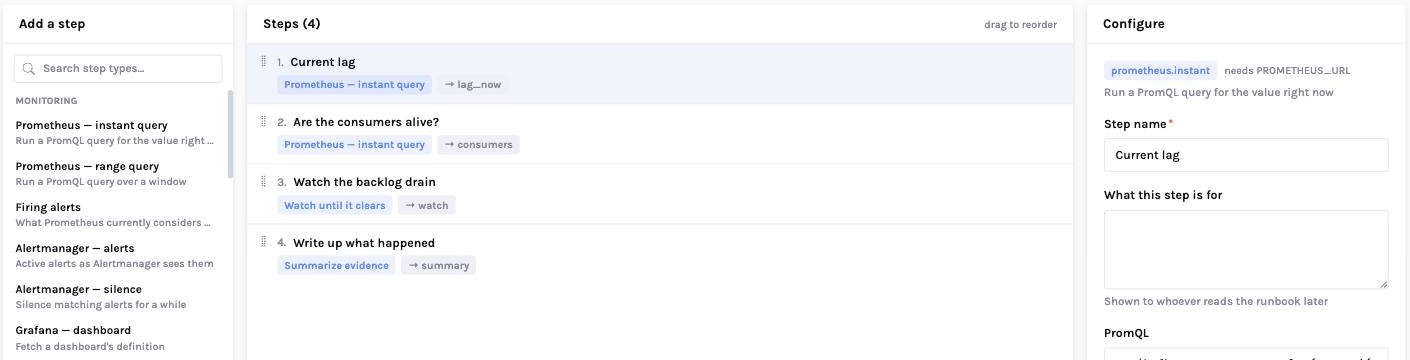The height and width of the screenshot is (360, 1410).
Task: Click the Step name input field
Action: click(x=1246, y=155)
